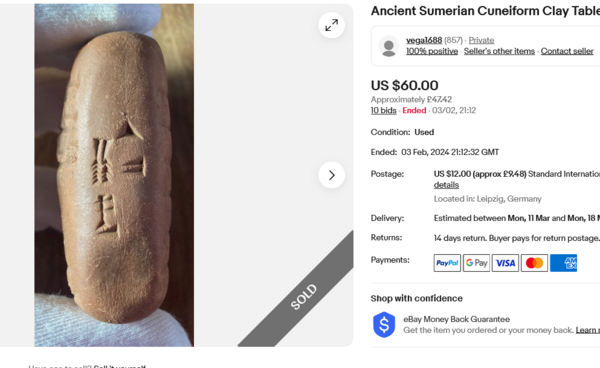Click the Private seller label
Image resolution: width=600 pixels, height=368 pixels.
coord(481,40)
